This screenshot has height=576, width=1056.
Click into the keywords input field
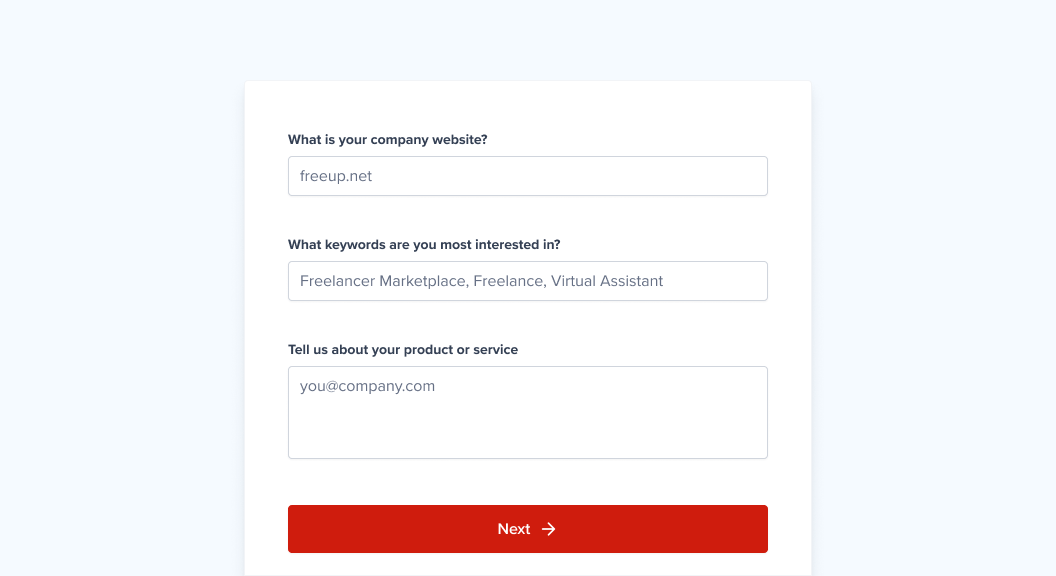click(x=527, y=281)
